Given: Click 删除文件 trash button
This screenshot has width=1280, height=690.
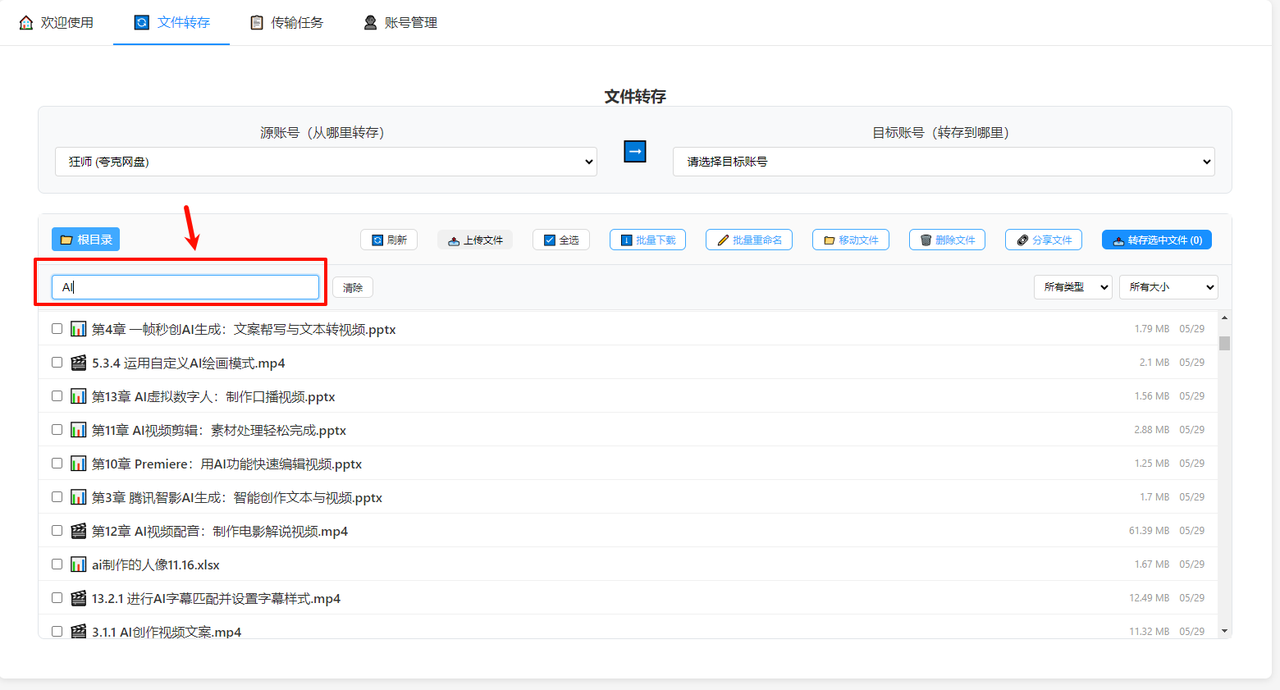Looking at the screenshot, I should pos(947,240).
